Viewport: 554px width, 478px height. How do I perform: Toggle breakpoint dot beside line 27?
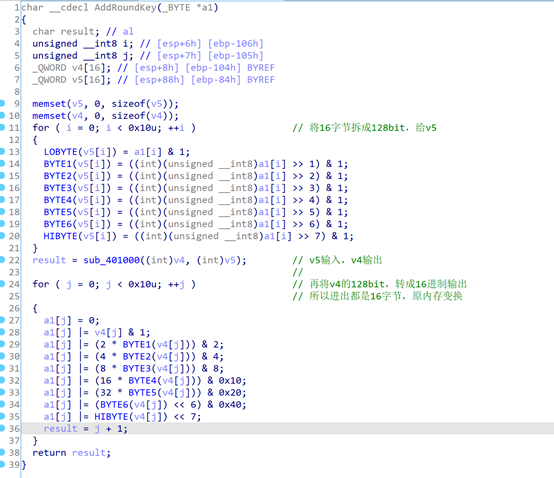(x=2, y=320)
